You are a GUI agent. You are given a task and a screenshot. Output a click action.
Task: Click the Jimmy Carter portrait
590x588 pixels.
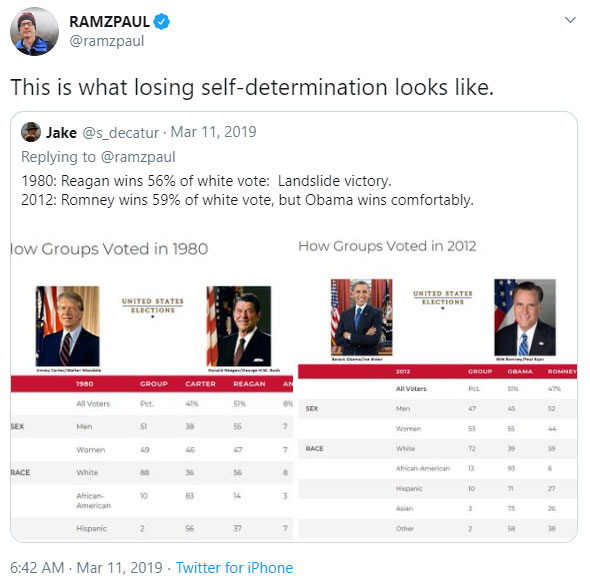68,326
